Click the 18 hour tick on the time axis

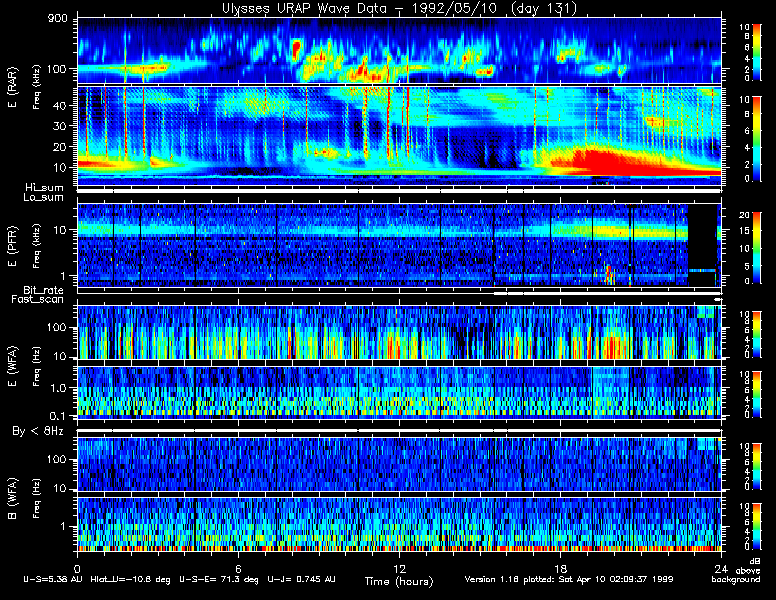click(559, 565)
